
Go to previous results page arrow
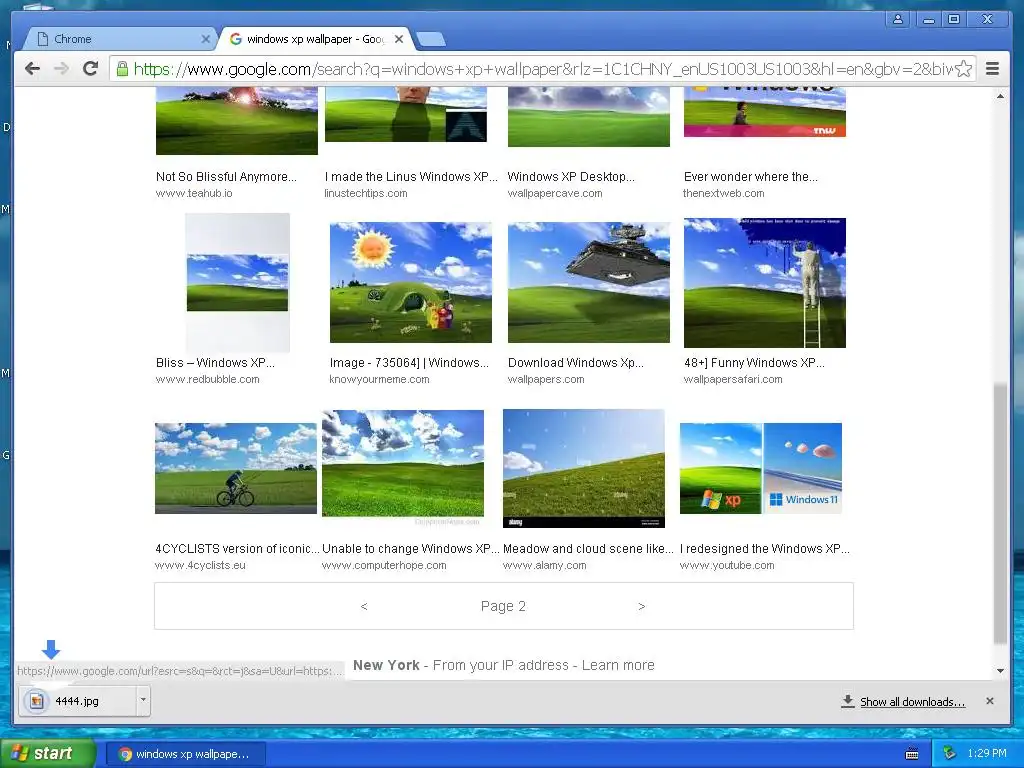tap(364, 607)
